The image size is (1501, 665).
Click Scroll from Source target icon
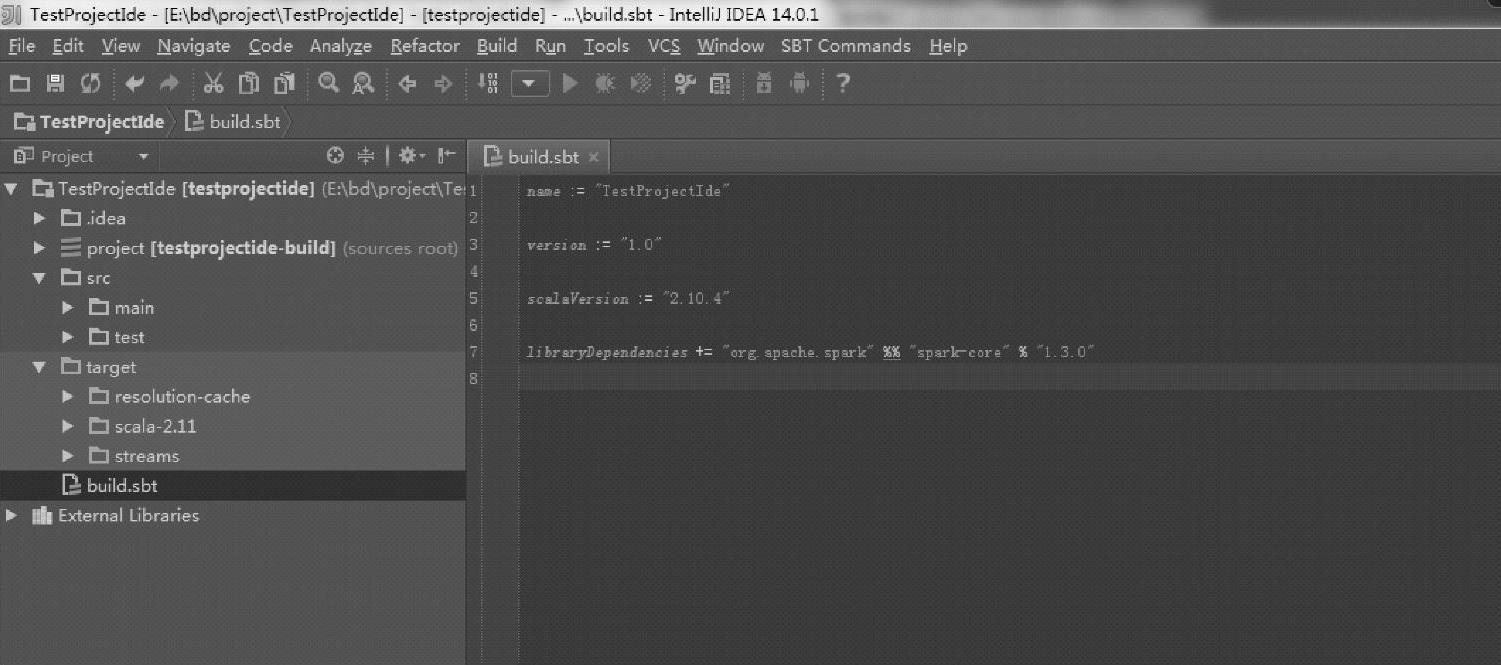click(x=336, y=155)
